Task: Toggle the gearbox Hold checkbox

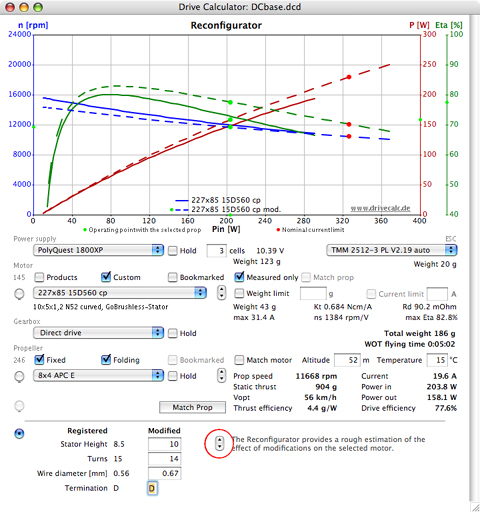Action: tap(173, 333)
